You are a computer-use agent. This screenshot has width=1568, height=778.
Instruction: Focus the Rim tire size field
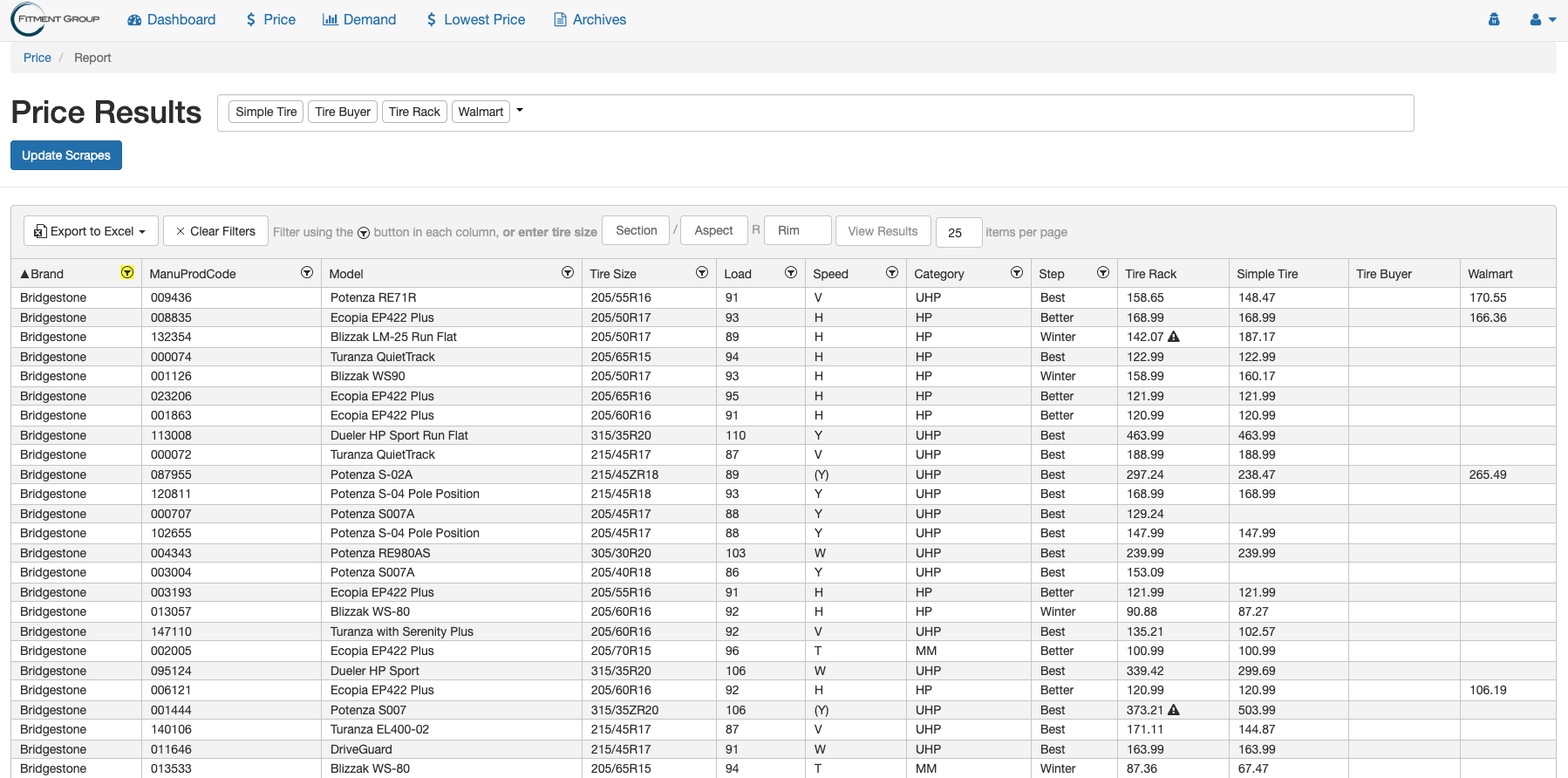797,230
